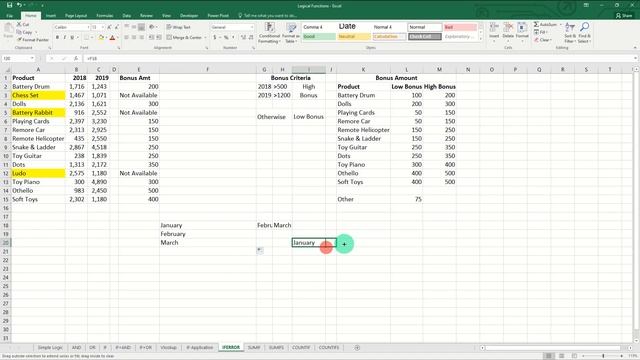640x360 pixels.
Task: Apply the percent style
Action: tap(226, 38)
